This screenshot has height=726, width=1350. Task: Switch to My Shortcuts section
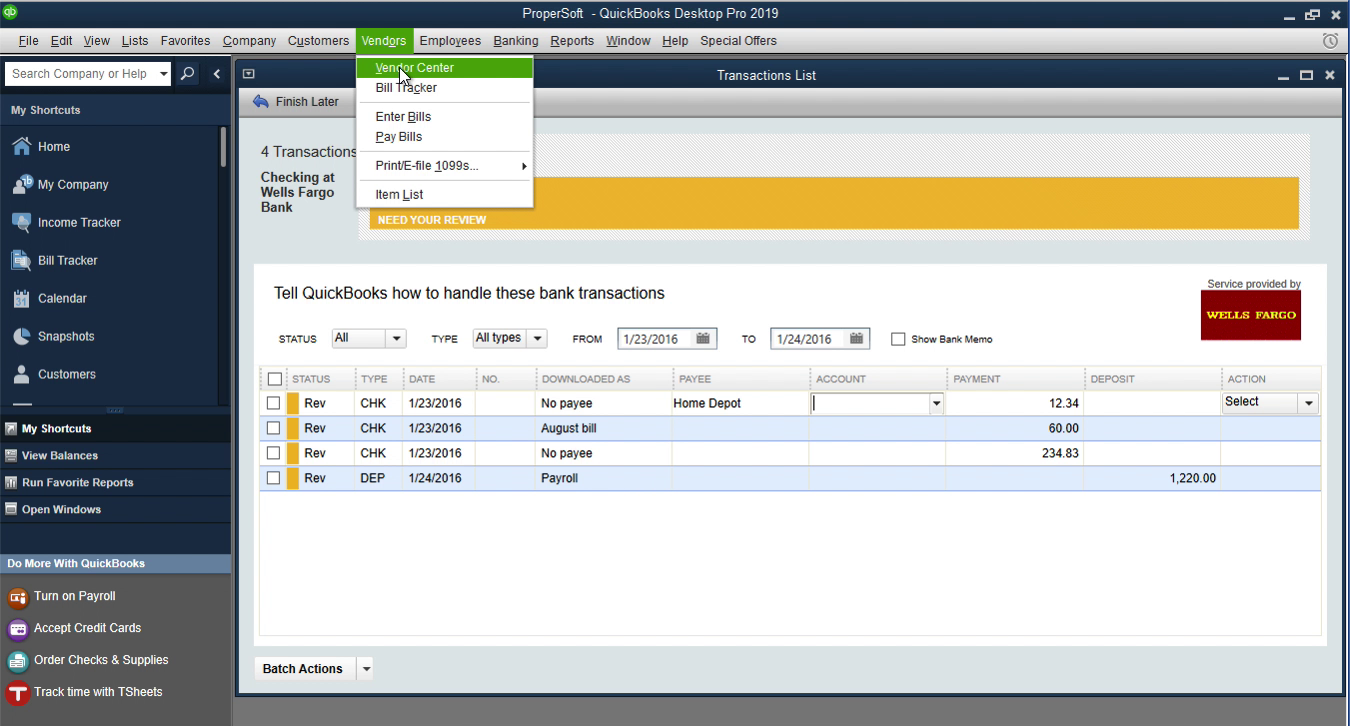(x=115, y=429)
